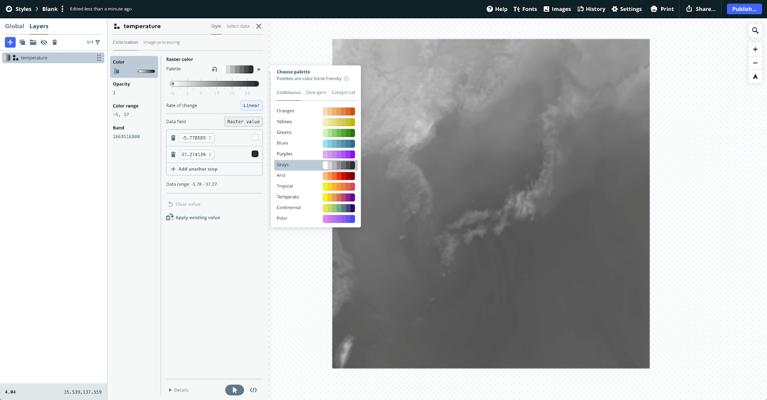Reverse the palette direction
The width and height of the screenshot is (767, 400).
click(x=214, y=70)
